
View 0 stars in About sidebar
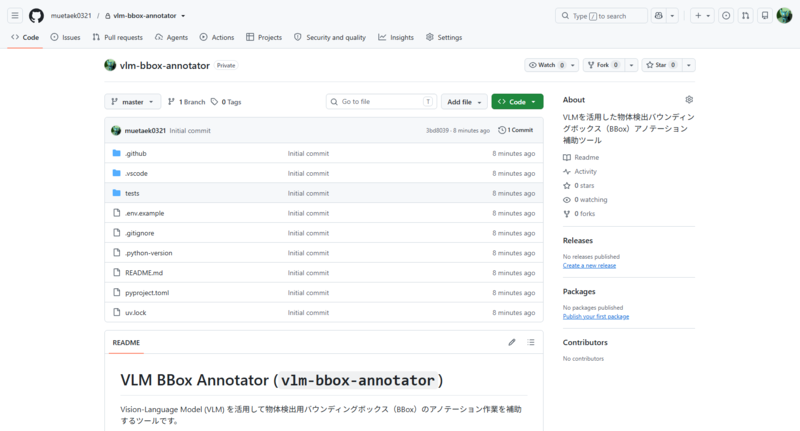coord(579,185)
